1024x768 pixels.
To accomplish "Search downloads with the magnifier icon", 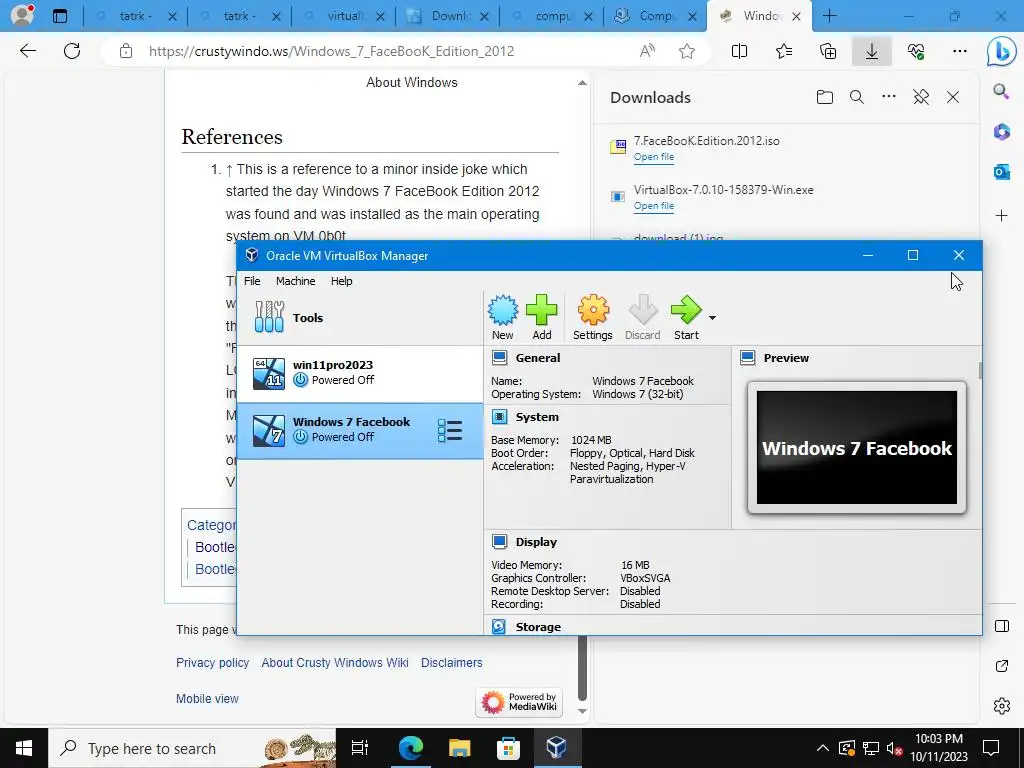I will click(857, 97).
